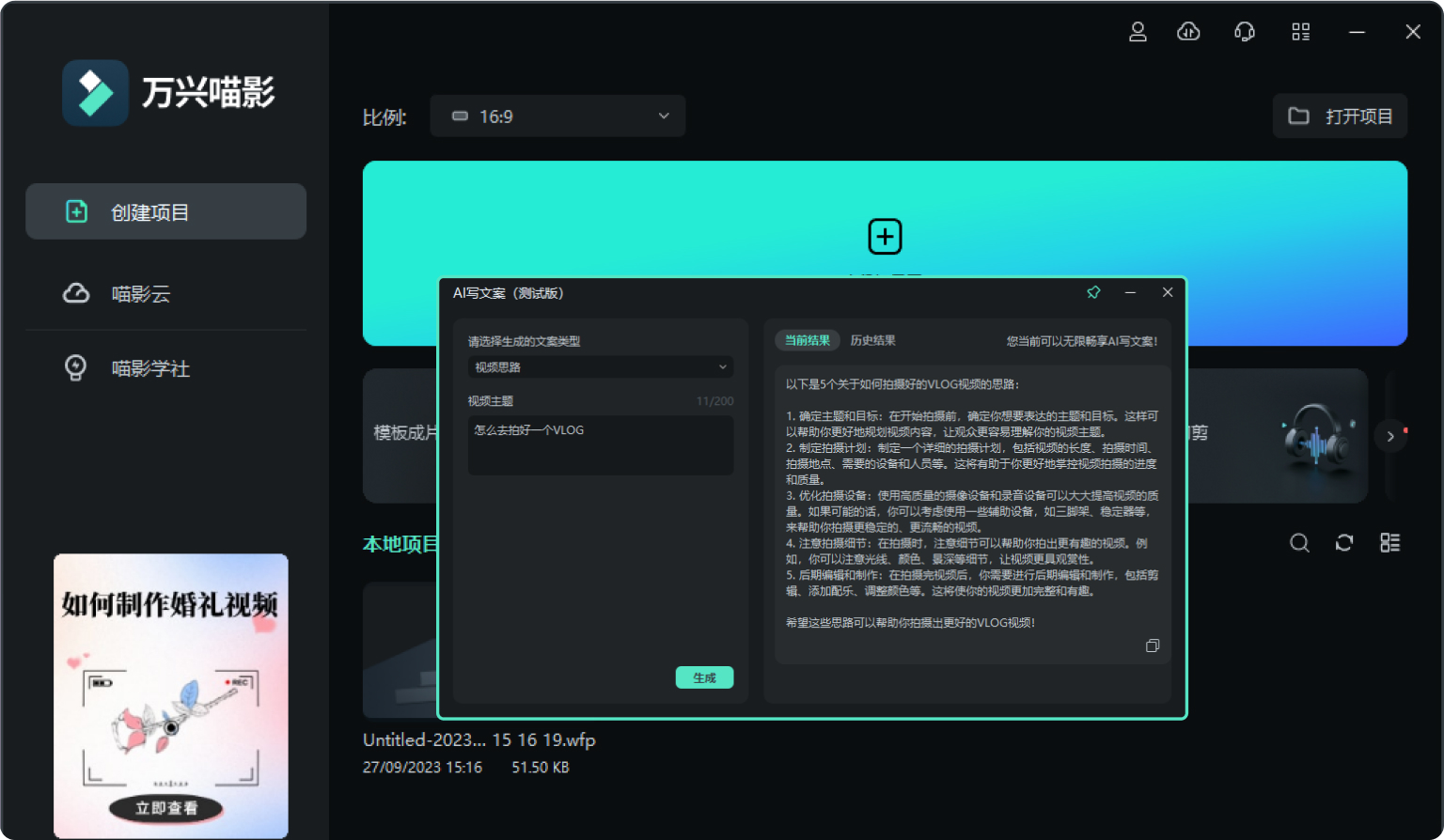The height and width of the screenshot is (840, 1444).
Task: Click the cloud download icon
Action: pos(1188,32)
